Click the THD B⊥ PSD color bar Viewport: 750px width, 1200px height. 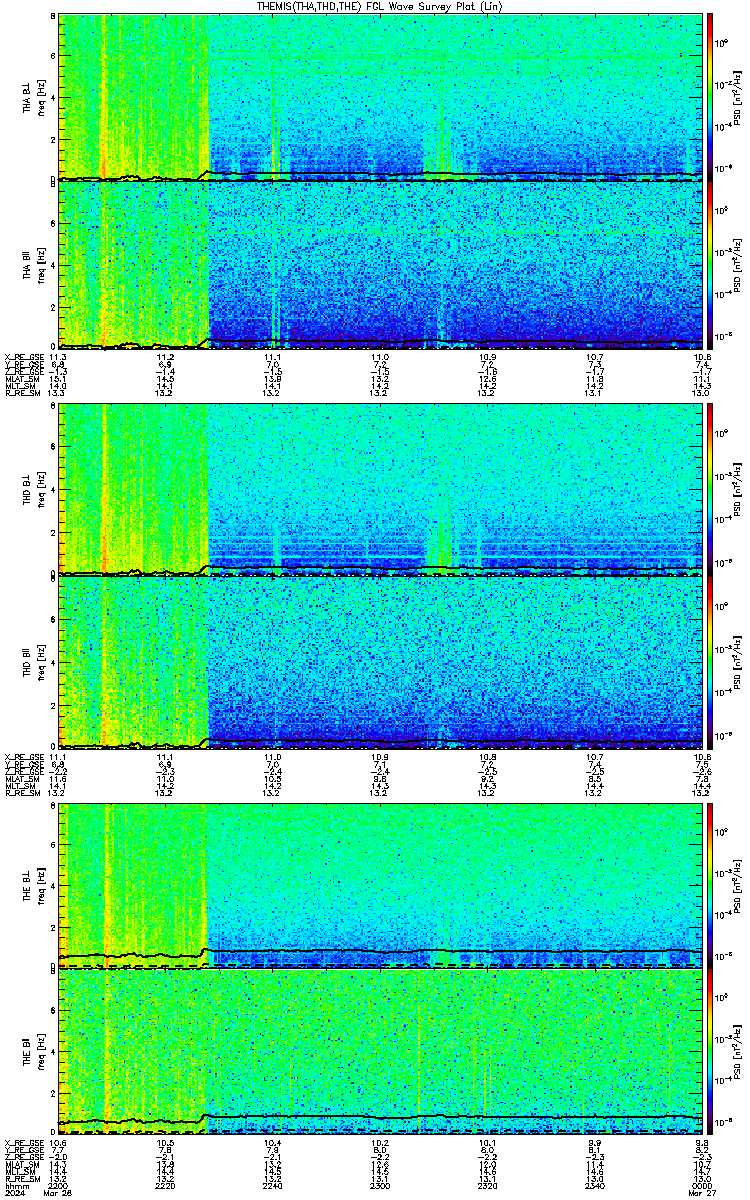pyautogui.click(x=711, y=490)
